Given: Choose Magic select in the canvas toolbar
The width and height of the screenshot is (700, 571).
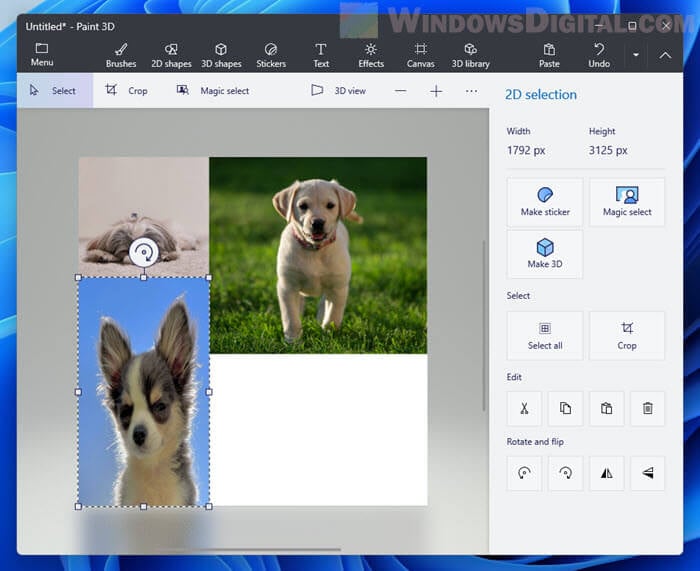Looking at the screenshot, I should tap(213, 91).
